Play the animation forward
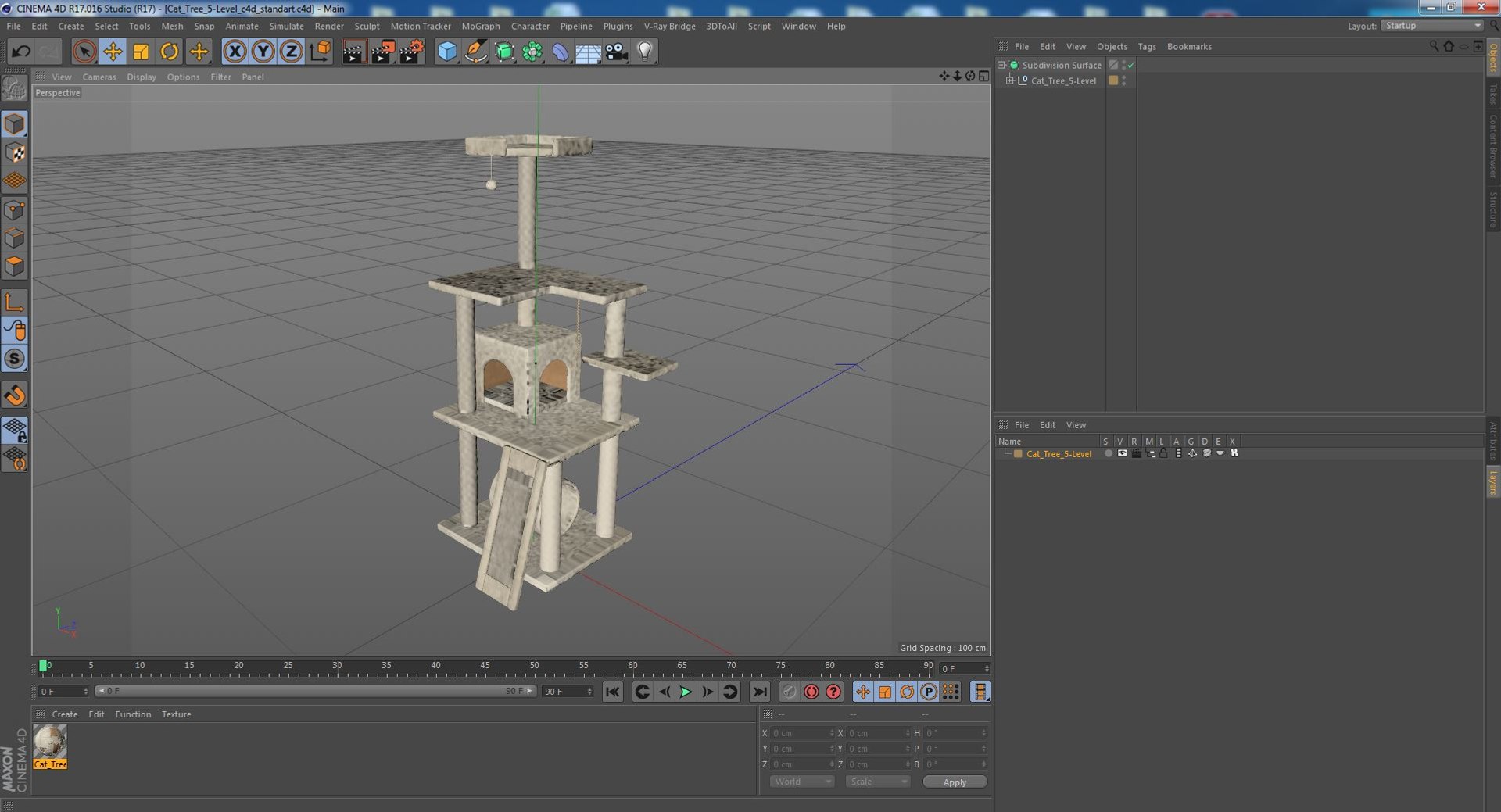The height and width of the screenshot is (812, 1501). tap(686, 692)
